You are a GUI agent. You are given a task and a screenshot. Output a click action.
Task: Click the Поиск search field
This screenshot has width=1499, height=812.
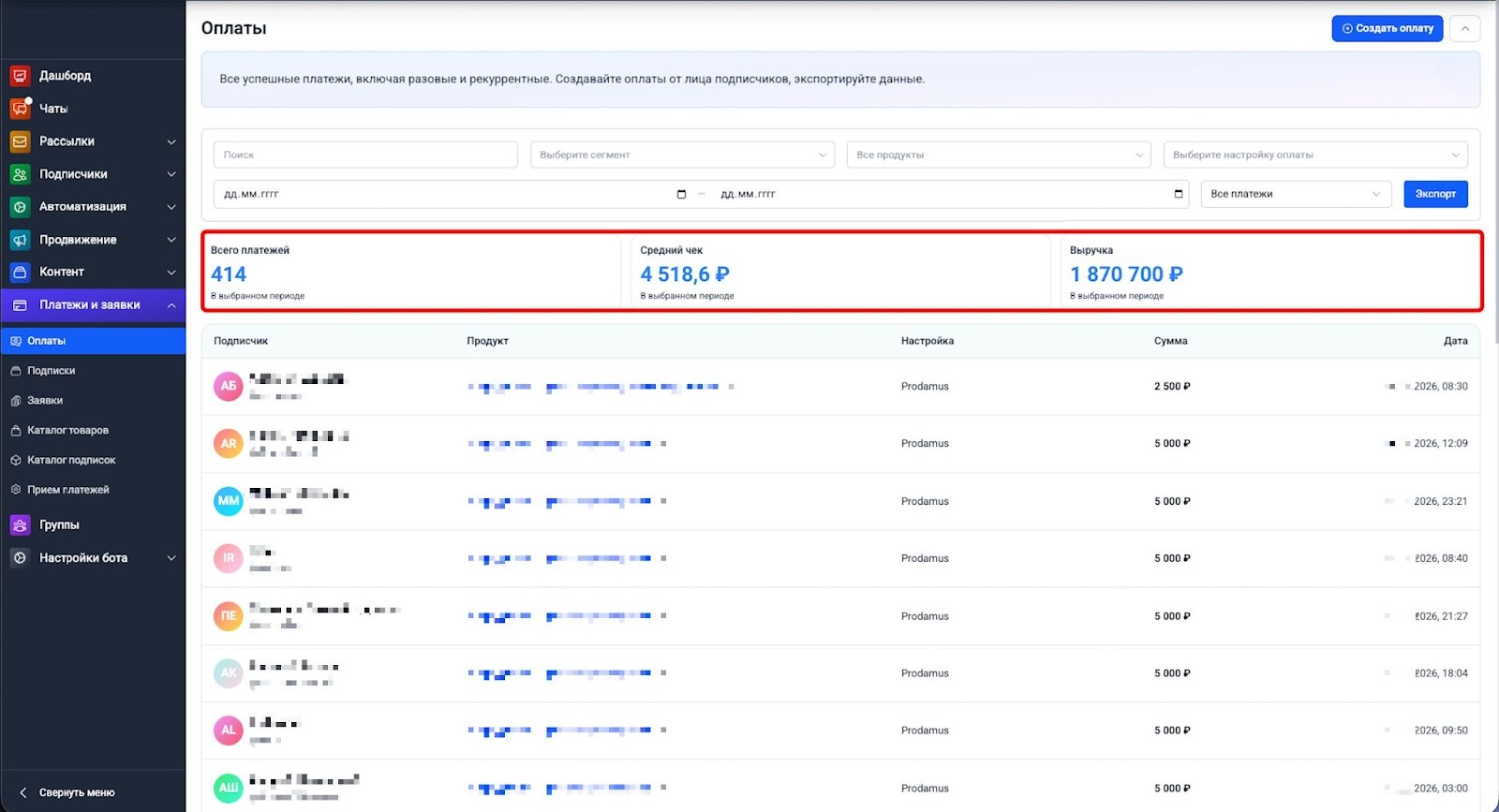pyautogui.click(x=365, y=155)
